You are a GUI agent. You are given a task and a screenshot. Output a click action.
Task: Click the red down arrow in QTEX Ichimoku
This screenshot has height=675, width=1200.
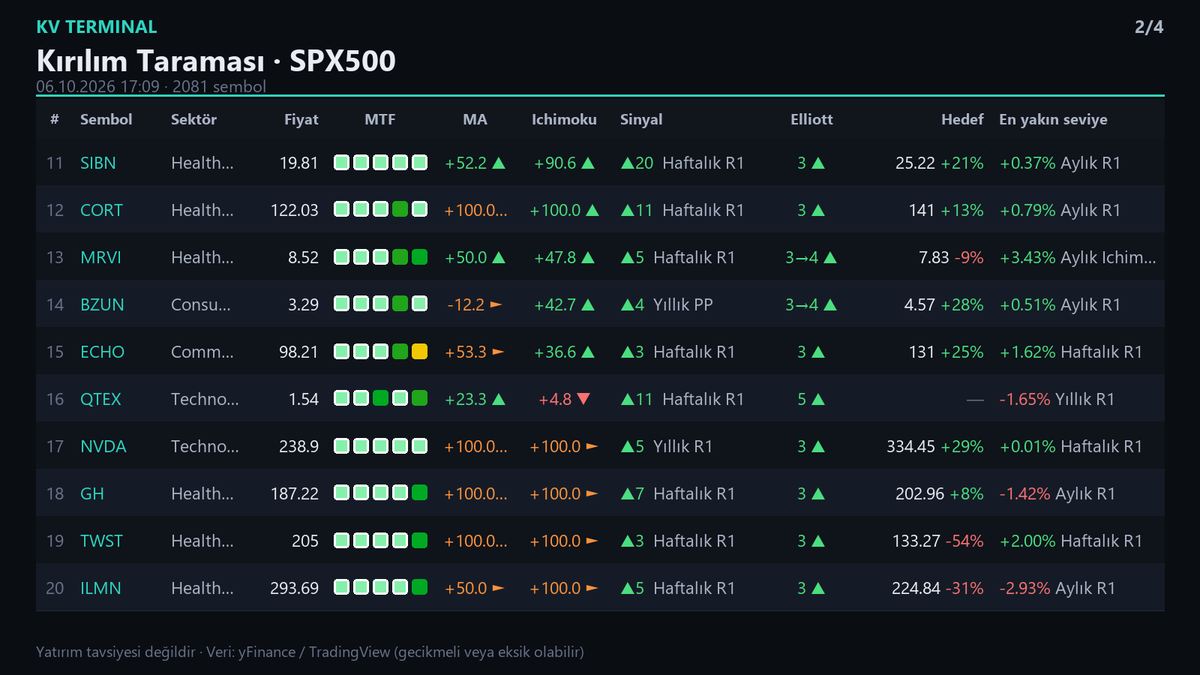tap(584, 399)
